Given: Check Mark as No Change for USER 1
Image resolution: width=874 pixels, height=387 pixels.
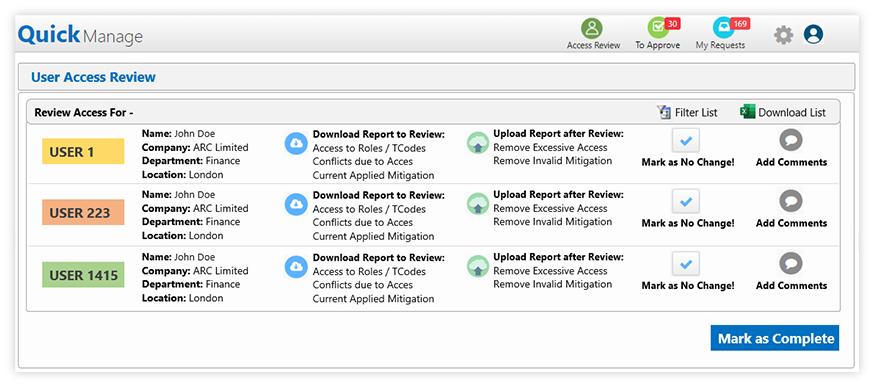Looking at the screenshot, I should [686, 141].
